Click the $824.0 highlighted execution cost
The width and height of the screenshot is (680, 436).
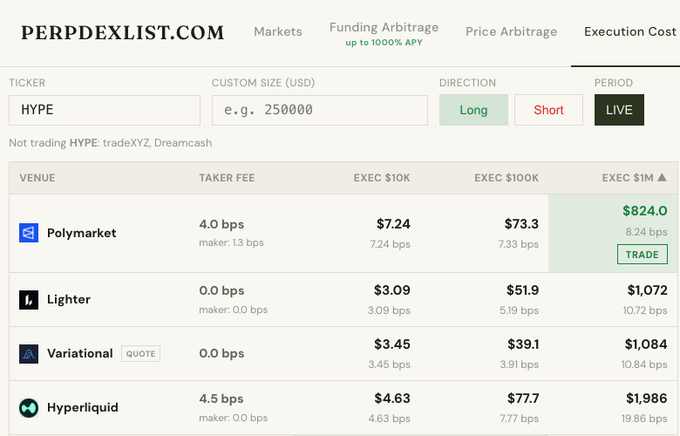pos(645,211)
